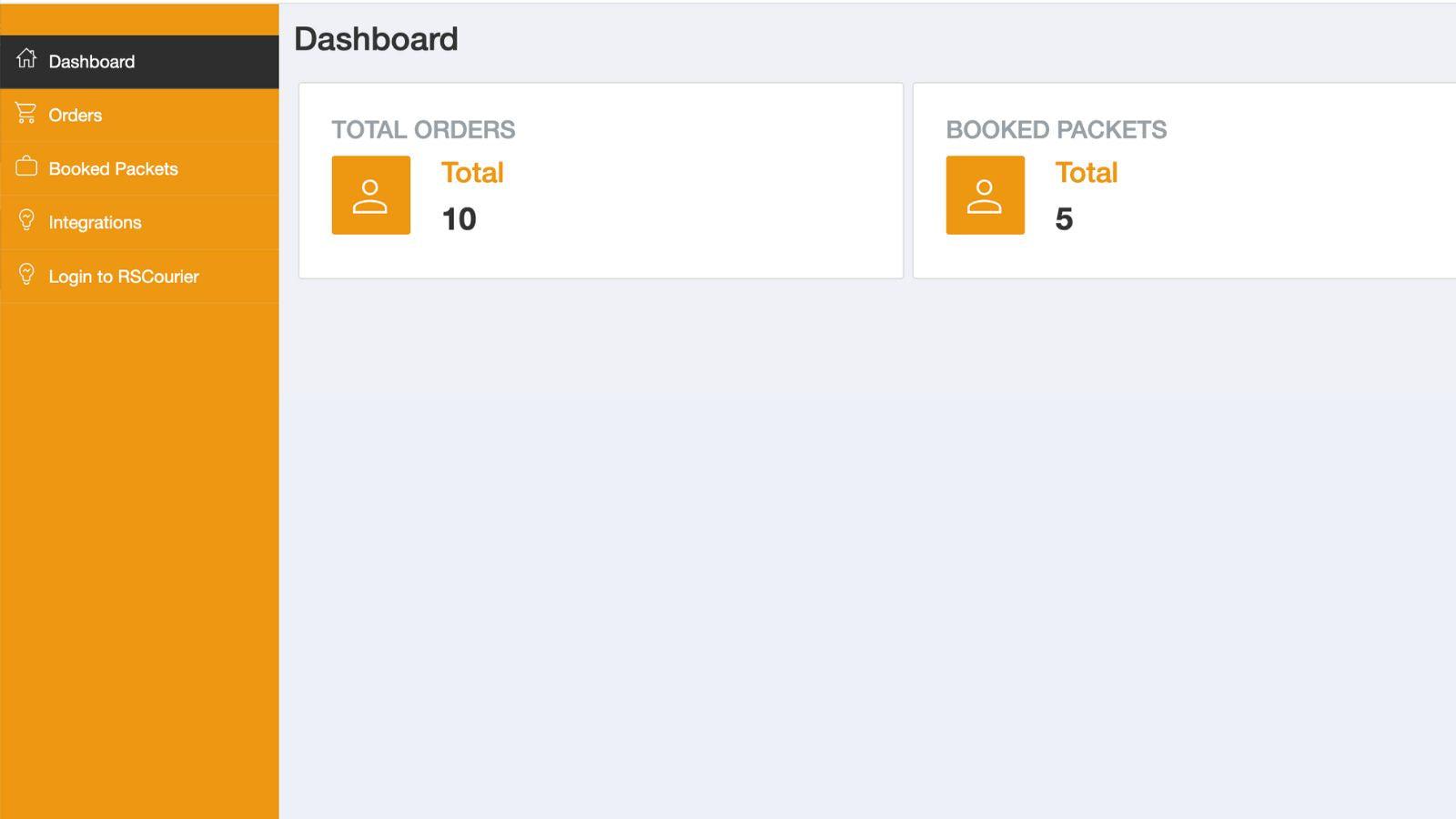Click the order count number 10
The height and width of the screenshot is (819, 1456).
pyautogui.click(x=459, y=218)
